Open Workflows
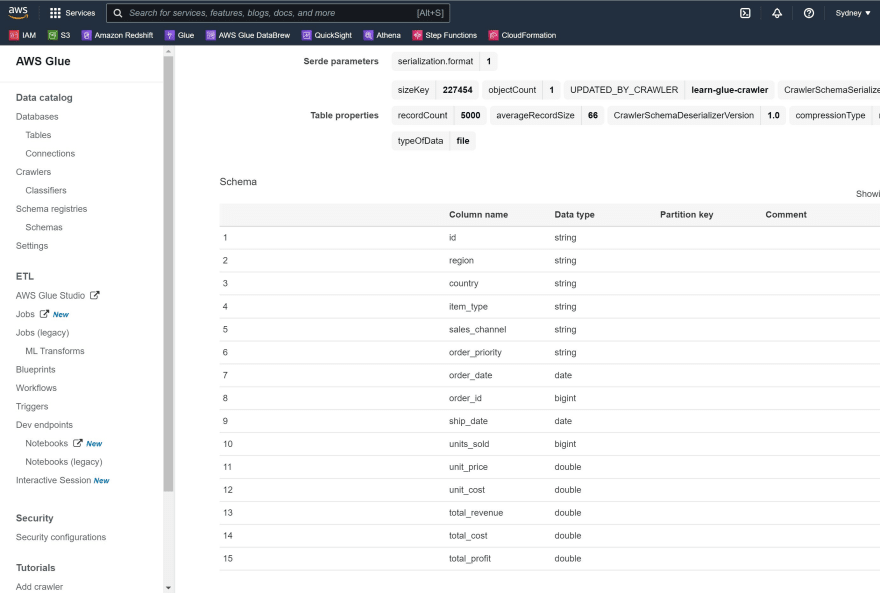The image size is (880, 593). (x=36, y=388)
